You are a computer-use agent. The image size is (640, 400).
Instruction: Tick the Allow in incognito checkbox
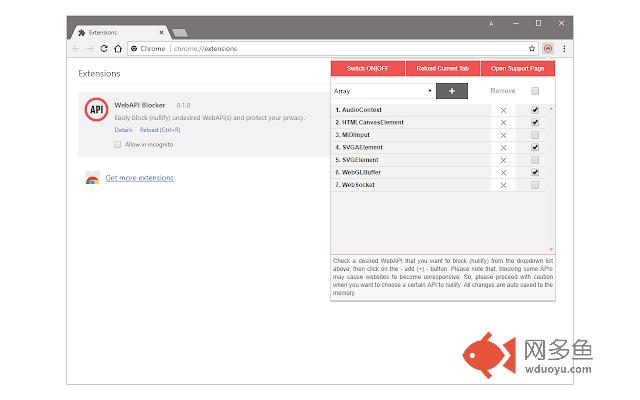(x=118, y=144)
